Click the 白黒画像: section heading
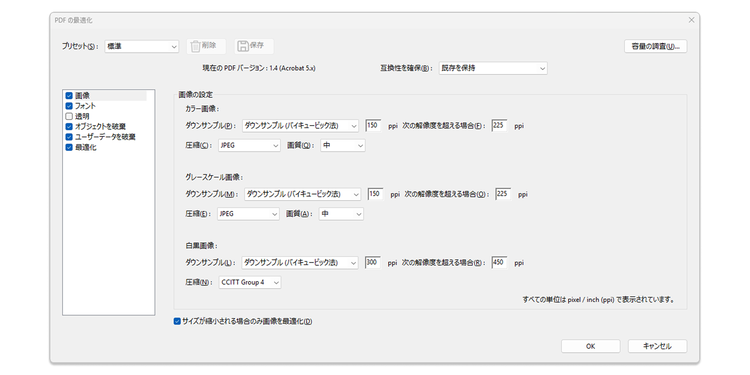The width and height of the screenshot is (750, 375). [201, 246]
